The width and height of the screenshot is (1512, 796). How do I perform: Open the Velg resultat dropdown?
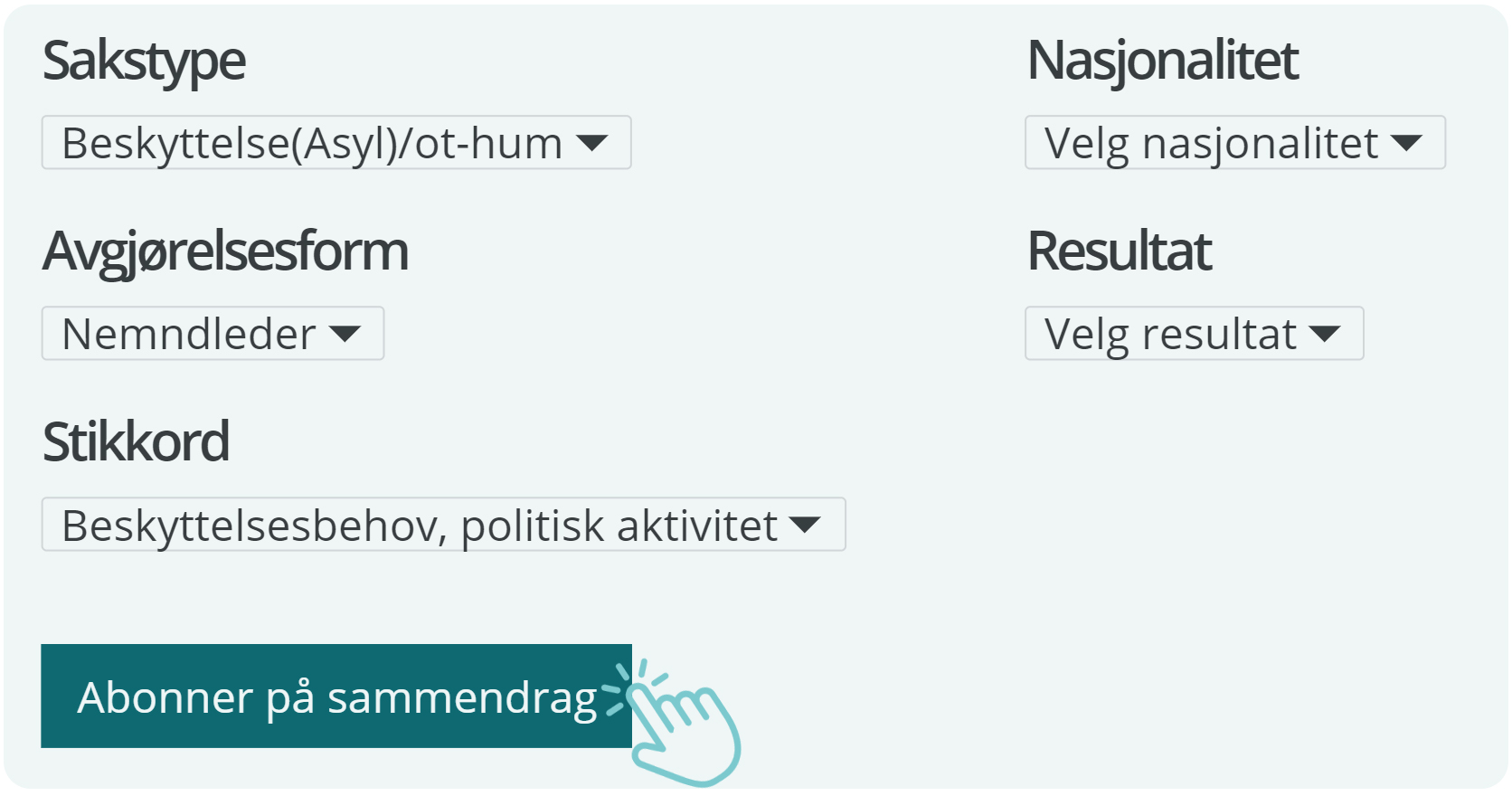coord(1195,334)
